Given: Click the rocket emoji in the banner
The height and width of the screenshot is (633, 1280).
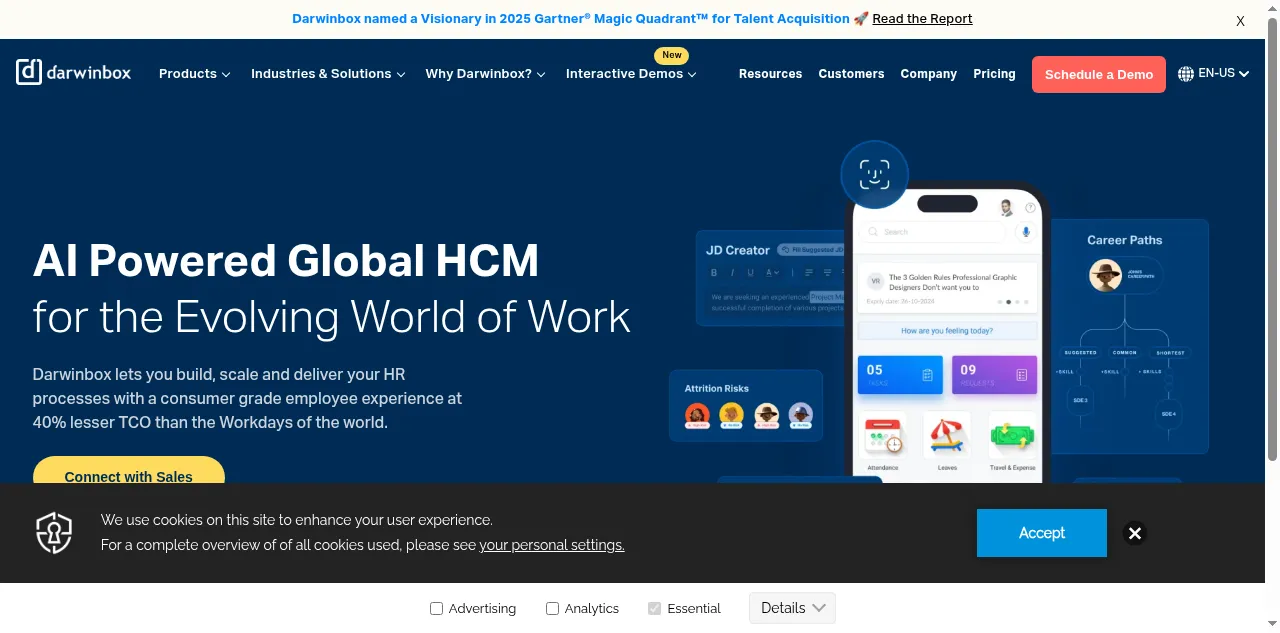Looking at the screenshot, I should point(861,19).
